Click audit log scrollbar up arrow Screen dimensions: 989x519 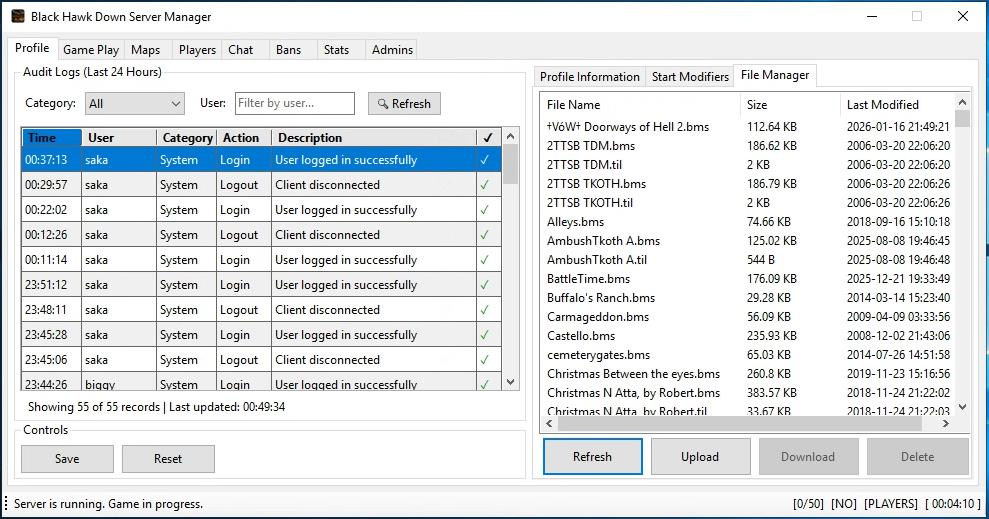coord(510,136)
